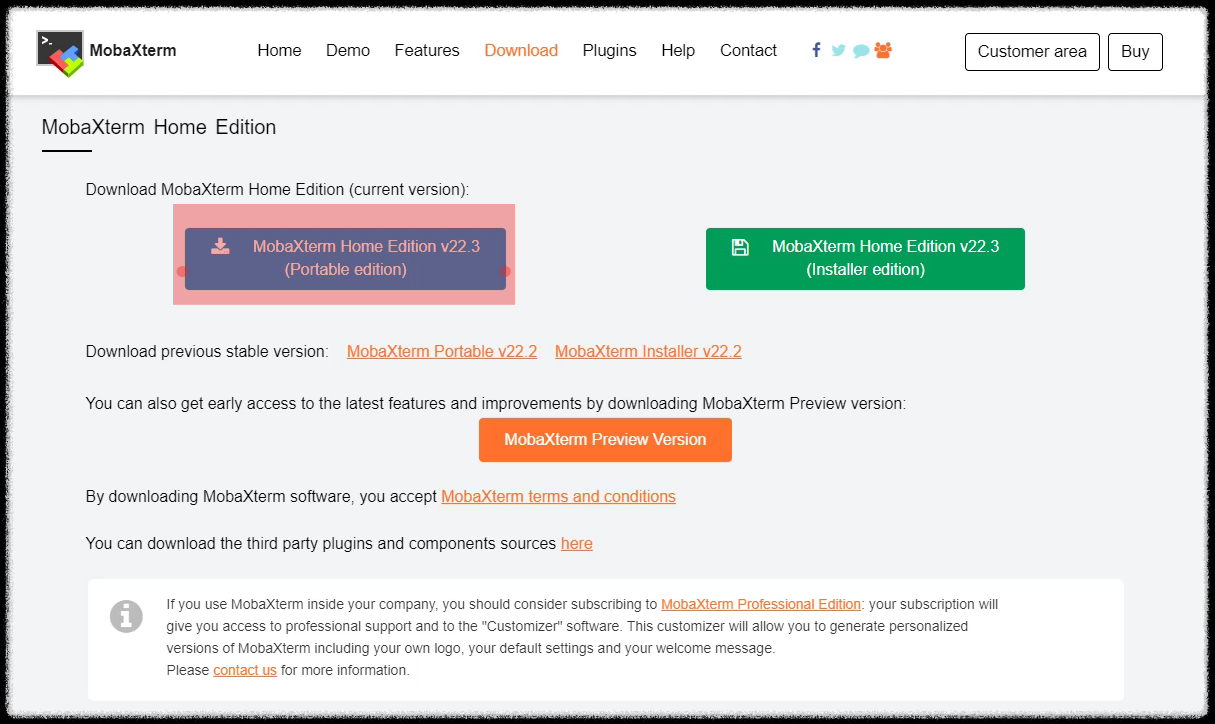The image size is (1215, 724).
Task: Go to the Home menu item
Action: click(279, 51)
